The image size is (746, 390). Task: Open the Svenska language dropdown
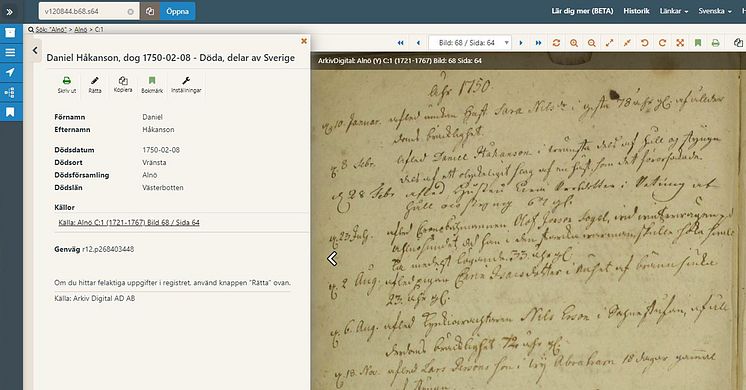715,11
